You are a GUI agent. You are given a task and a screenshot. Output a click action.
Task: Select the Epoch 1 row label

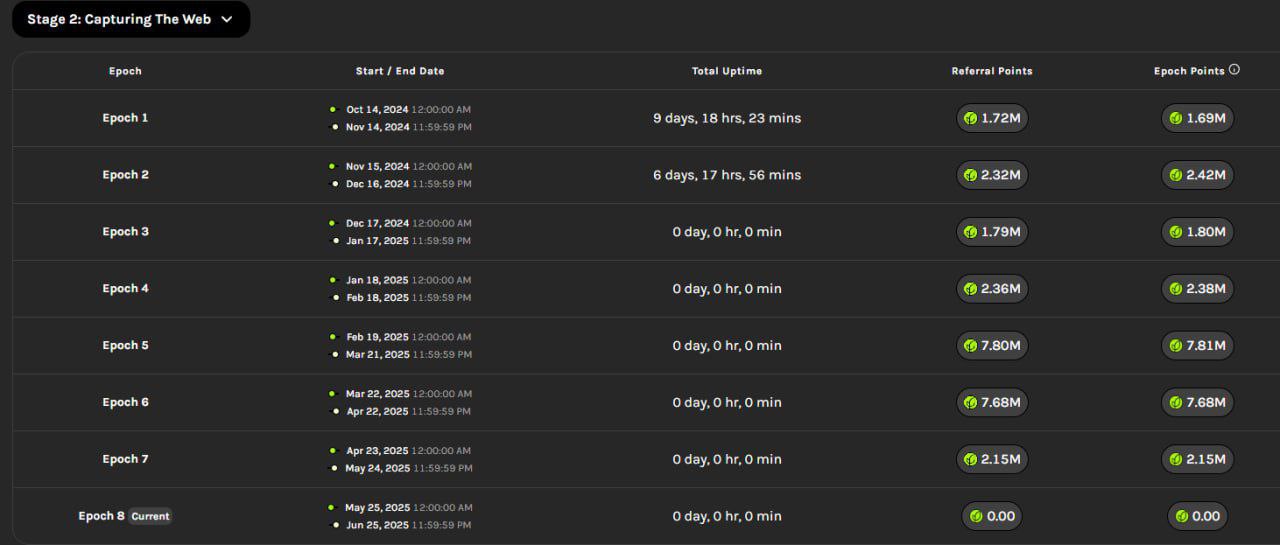click(125, 118)
